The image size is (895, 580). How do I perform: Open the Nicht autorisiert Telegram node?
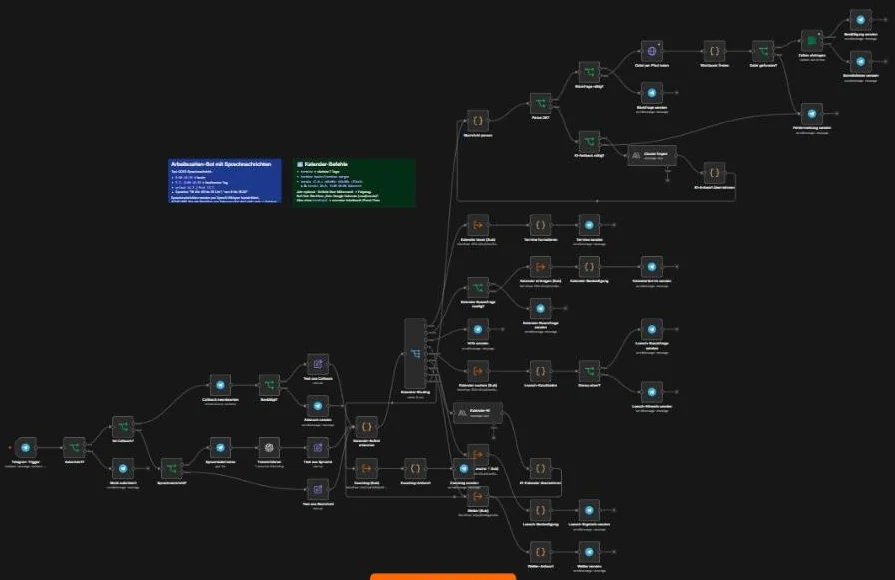click(123, 468)
